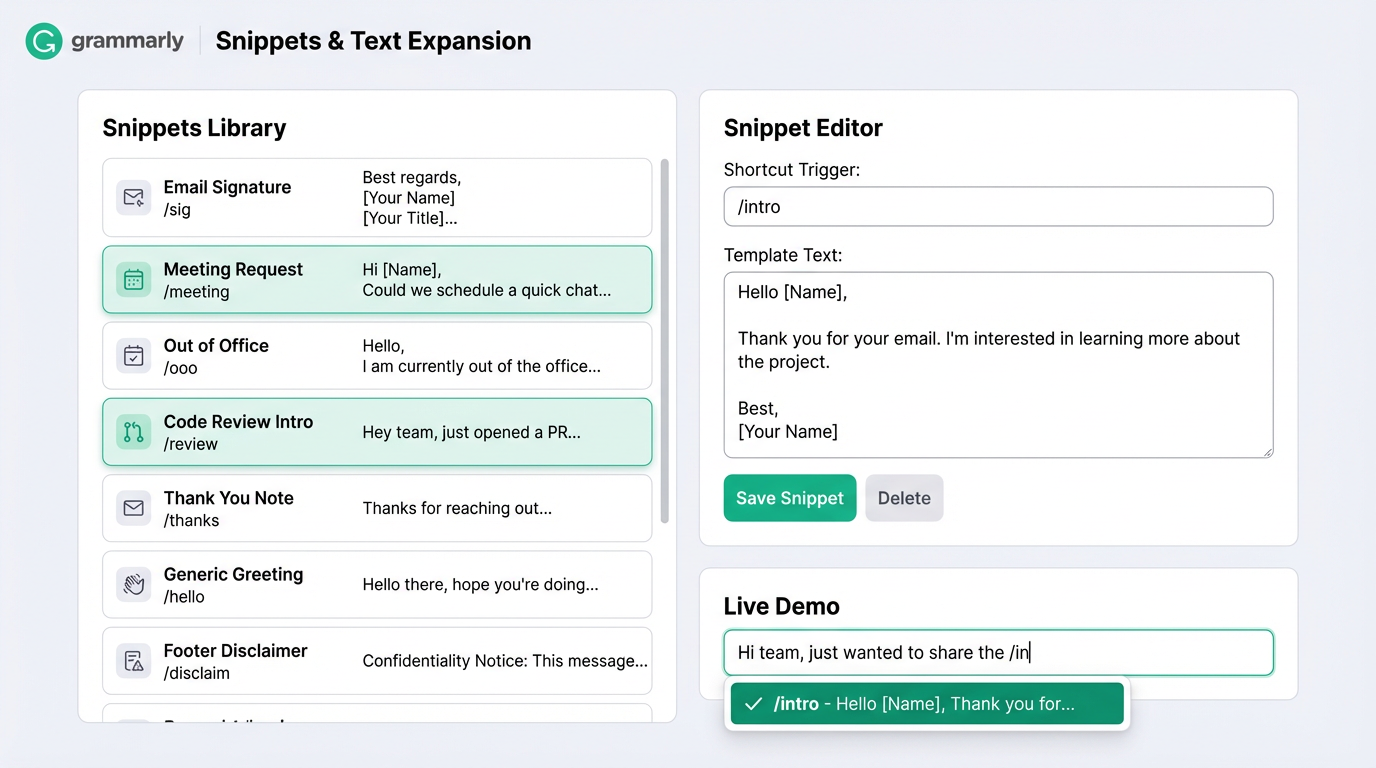The image size is (1376, 768).
Task: Click the checkmark in the suggestion popup
Action: 753,703
